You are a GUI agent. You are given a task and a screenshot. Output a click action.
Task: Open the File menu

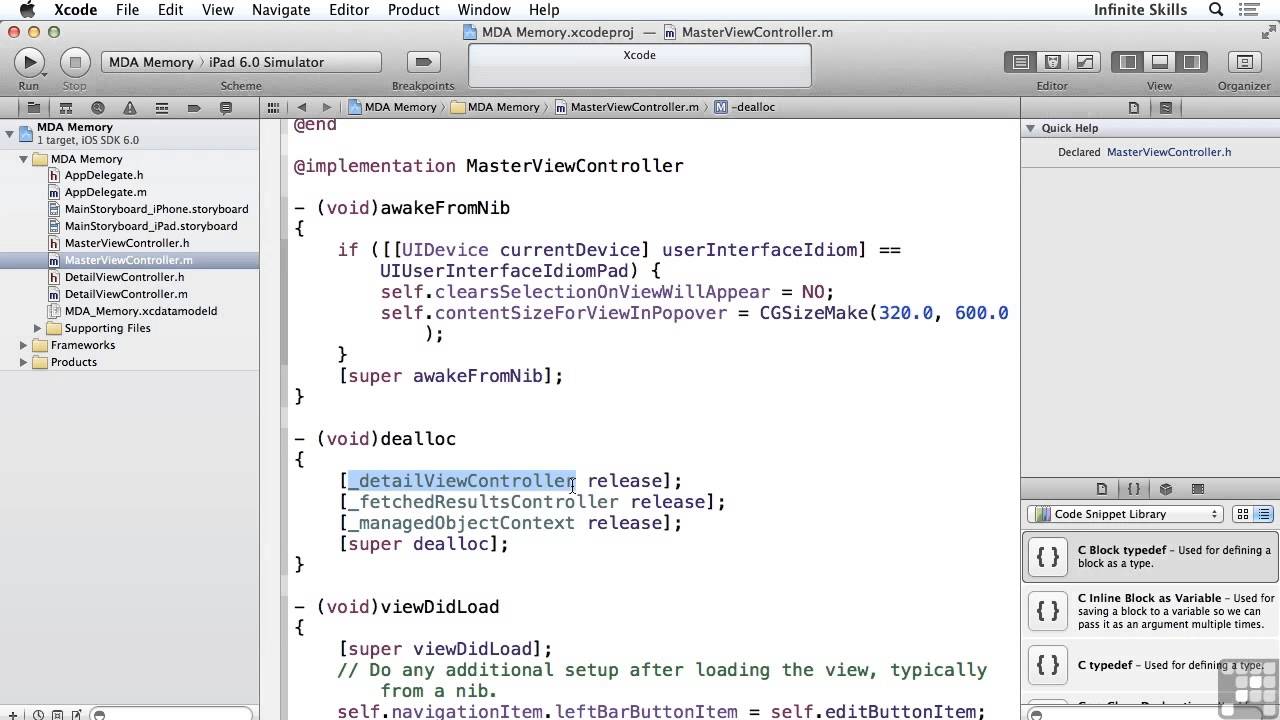pyautogui.click(x=127, y=10)
